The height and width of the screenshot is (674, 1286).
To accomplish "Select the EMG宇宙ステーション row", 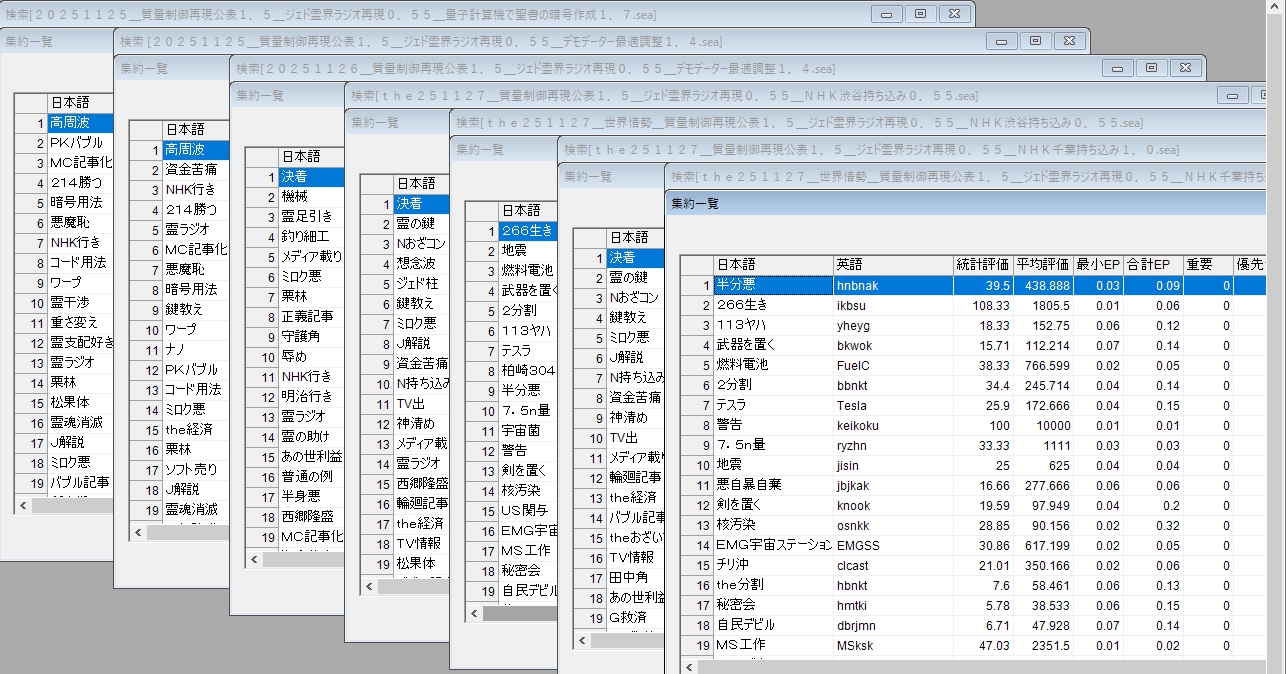I will point(772,545).
